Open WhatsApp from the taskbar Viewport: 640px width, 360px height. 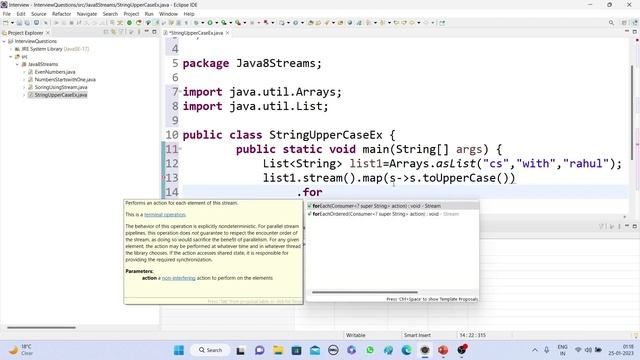point(370,350)
